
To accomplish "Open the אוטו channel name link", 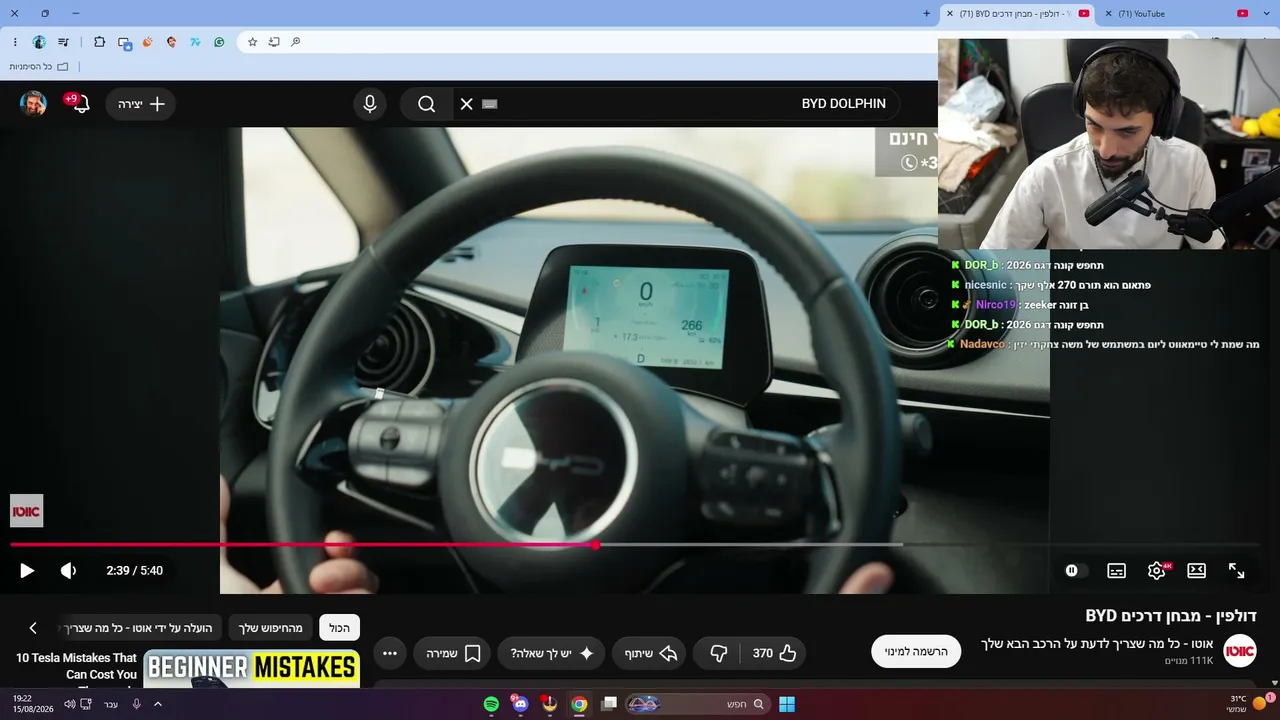I will [x=1097, y=643].
